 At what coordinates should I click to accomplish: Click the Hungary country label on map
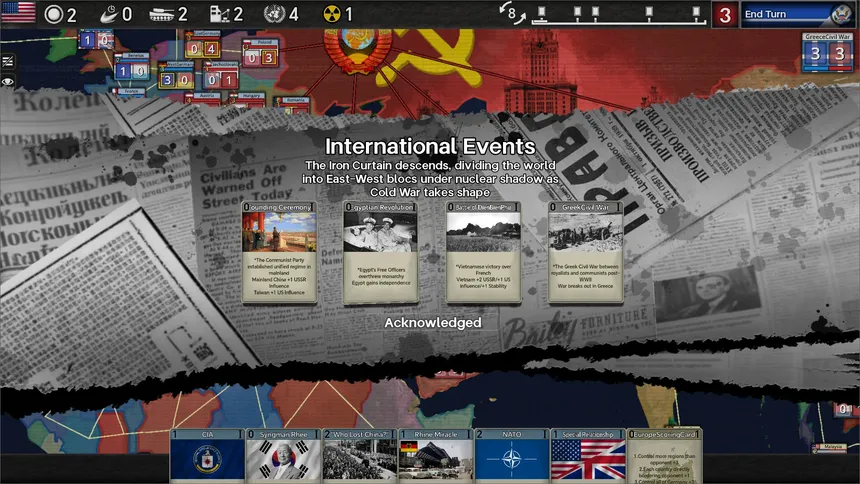(x=251, y=95)
